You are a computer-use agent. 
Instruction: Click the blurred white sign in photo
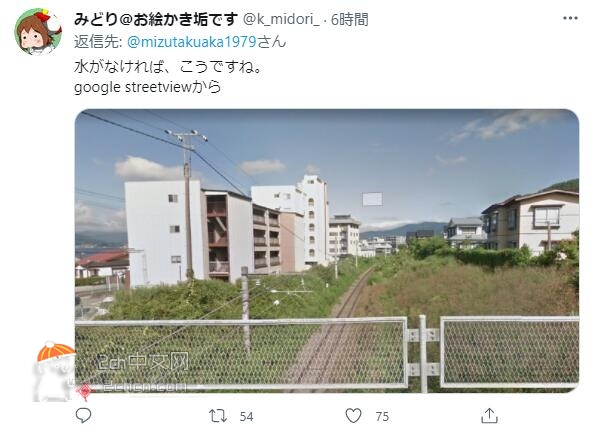point(372,199)
